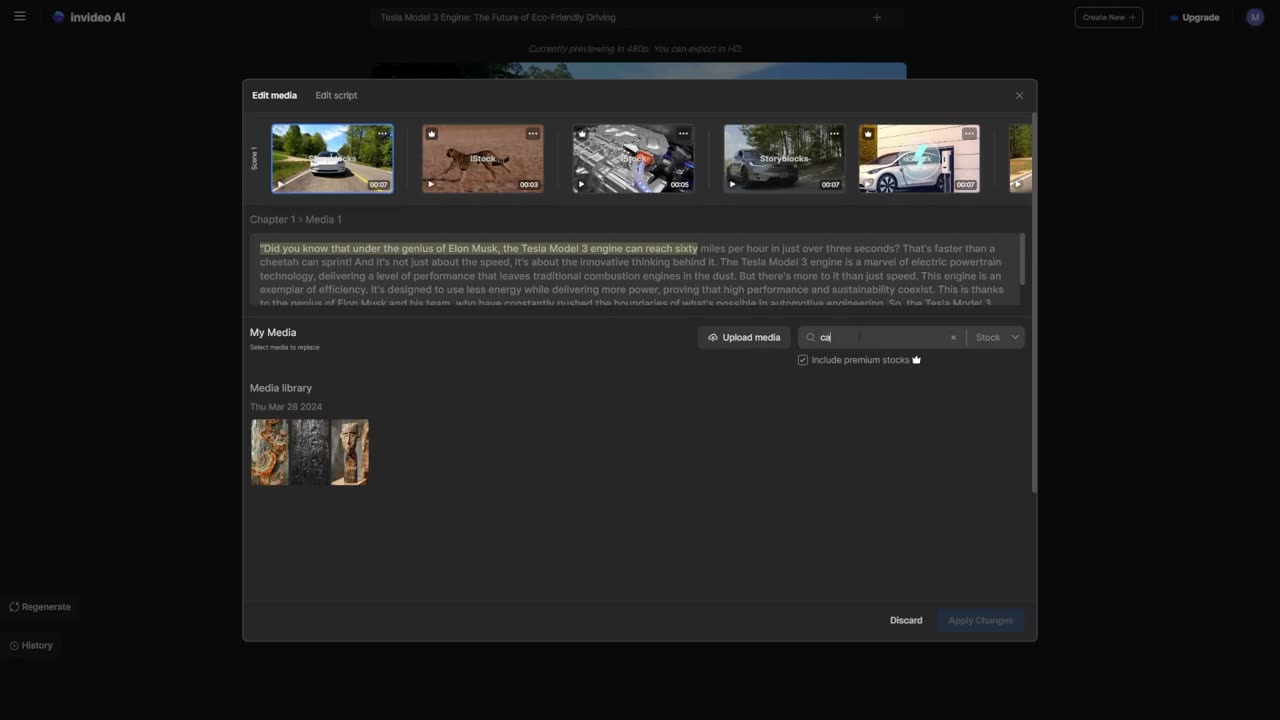This screenshot has width=1280, height=720.
Task: Select the charging Tesla clip thumbnail
Action: pos(919,158)
